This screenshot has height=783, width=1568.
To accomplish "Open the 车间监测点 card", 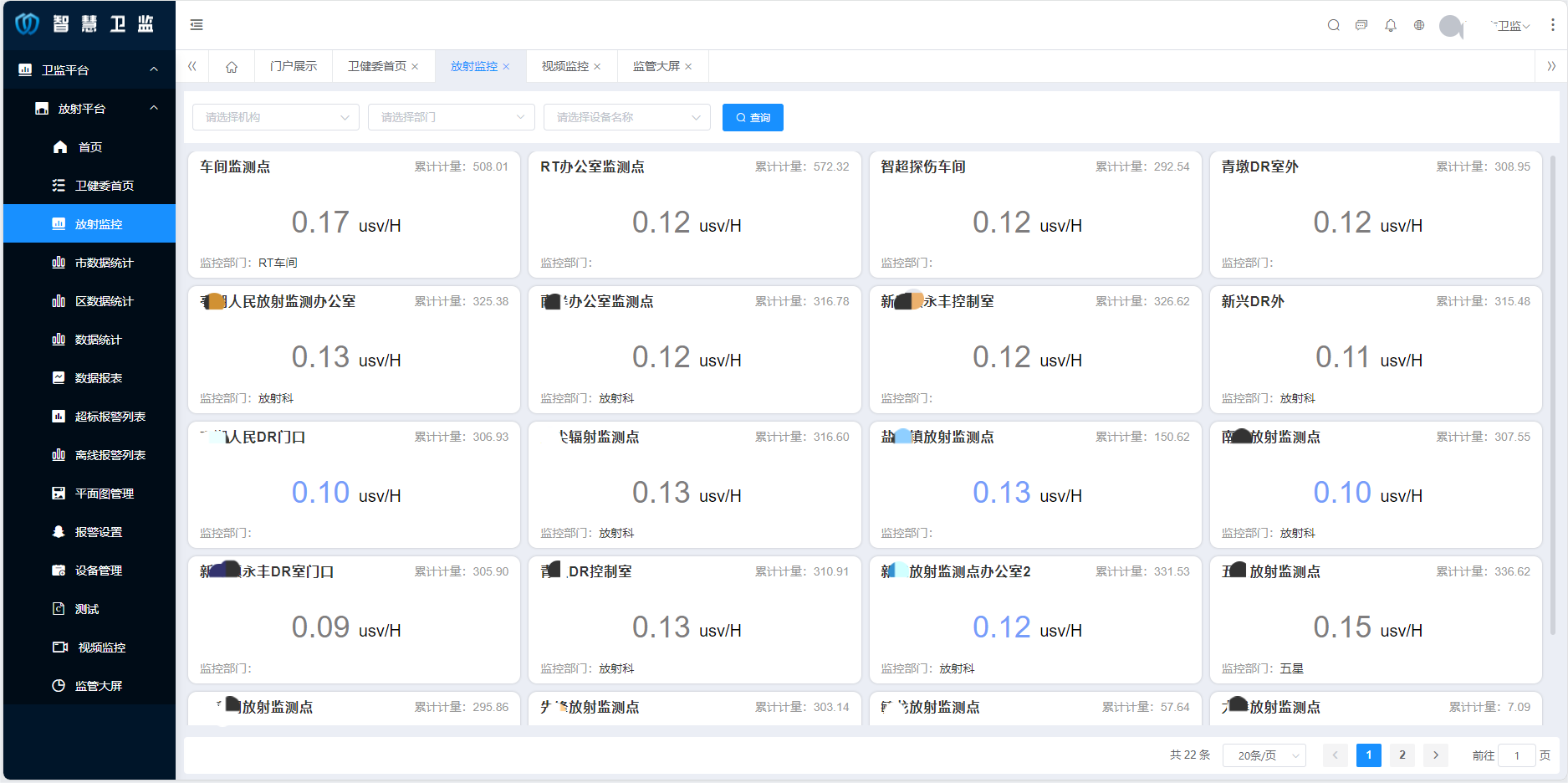I will click(x=354, y=214).
